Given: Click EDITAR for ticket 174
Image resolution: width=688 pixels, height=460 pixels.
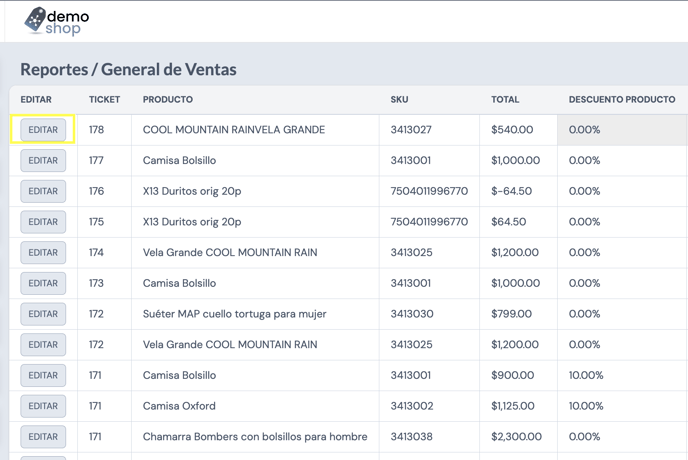Looking at the screenshot, I should point(43,252).
